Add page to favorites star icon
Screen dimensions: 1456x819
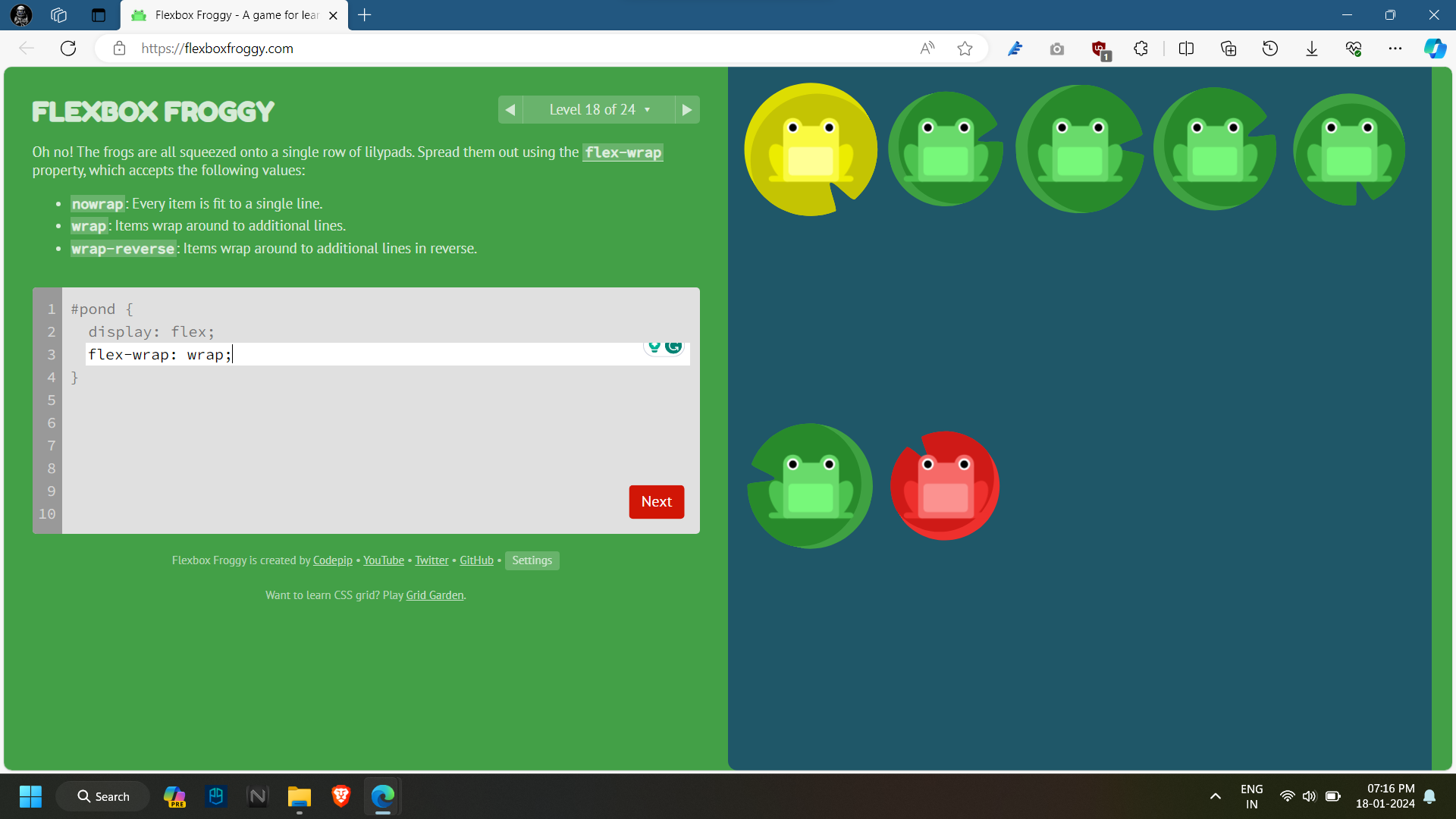pyautogui.click(x=965, y=49)
